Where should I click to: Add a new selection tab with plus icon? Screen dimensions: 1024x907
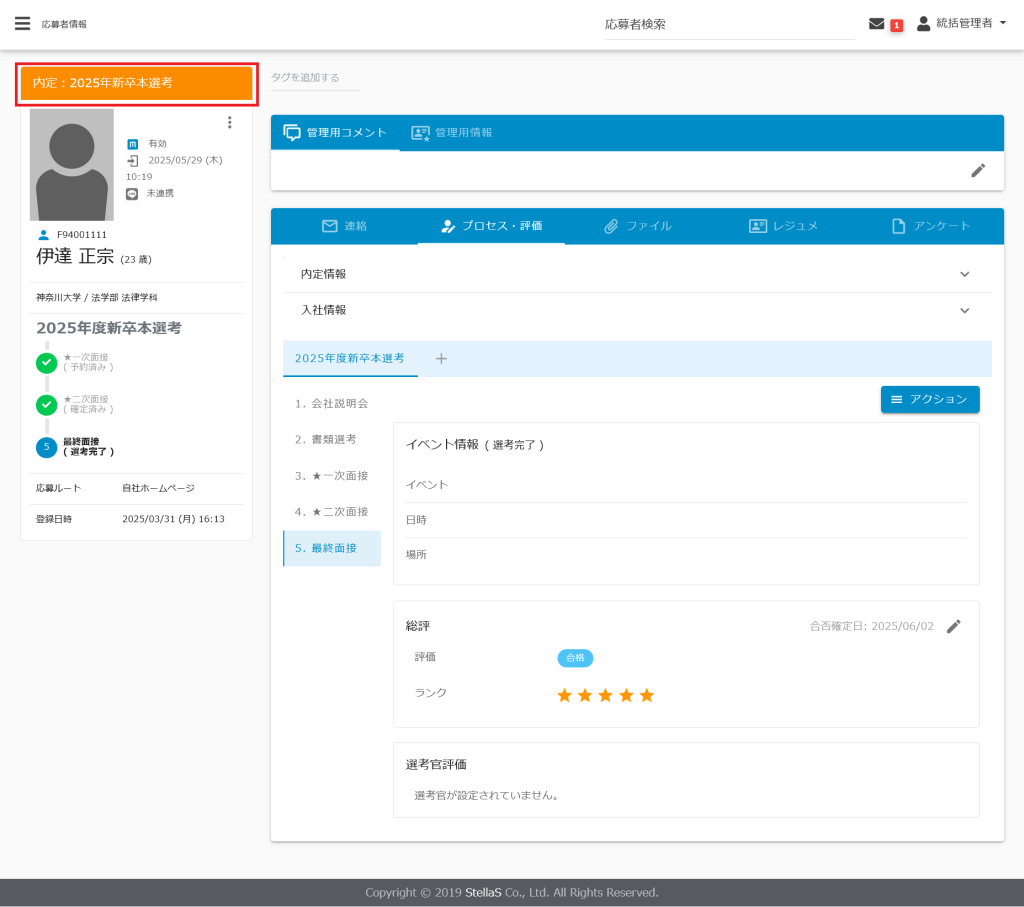pos(441,359)
